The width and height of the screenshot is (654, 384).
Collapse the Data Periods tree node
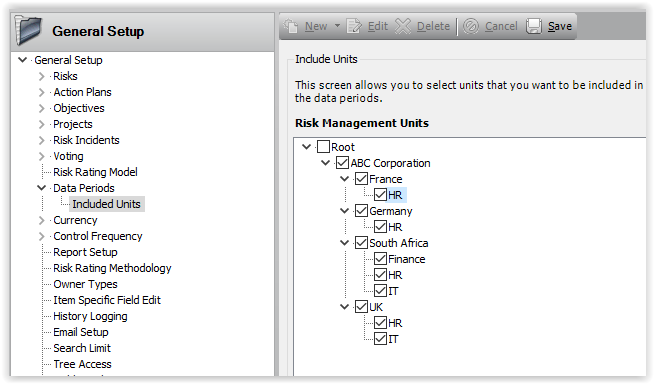(x=41, y=188)
